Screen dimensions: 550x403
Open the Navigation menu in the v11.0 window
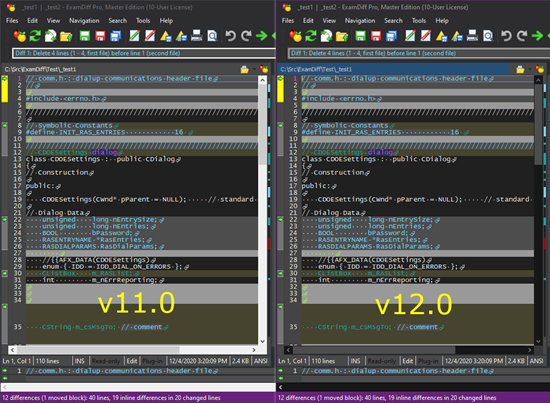[x=84, y=21]
